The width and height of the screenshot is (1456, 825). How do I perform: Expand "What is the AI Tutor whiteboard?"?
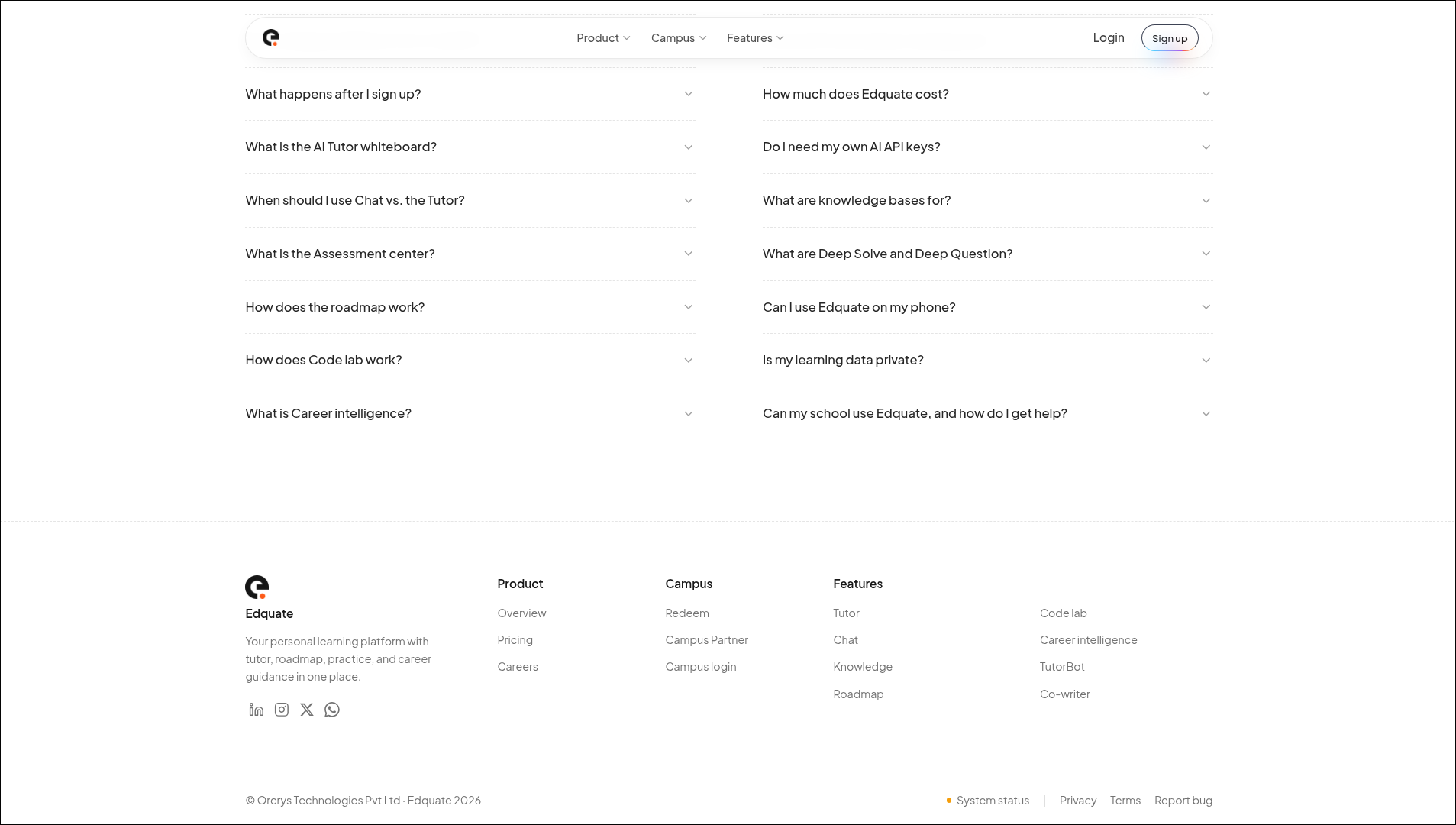470,147
